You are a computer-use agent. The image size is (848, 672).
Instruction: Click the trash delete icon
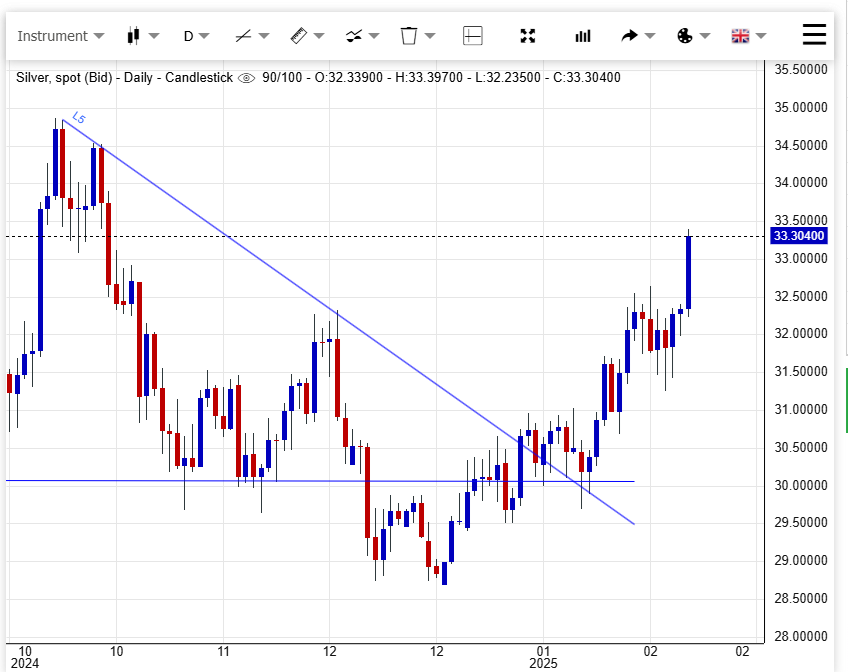(409, 36)
